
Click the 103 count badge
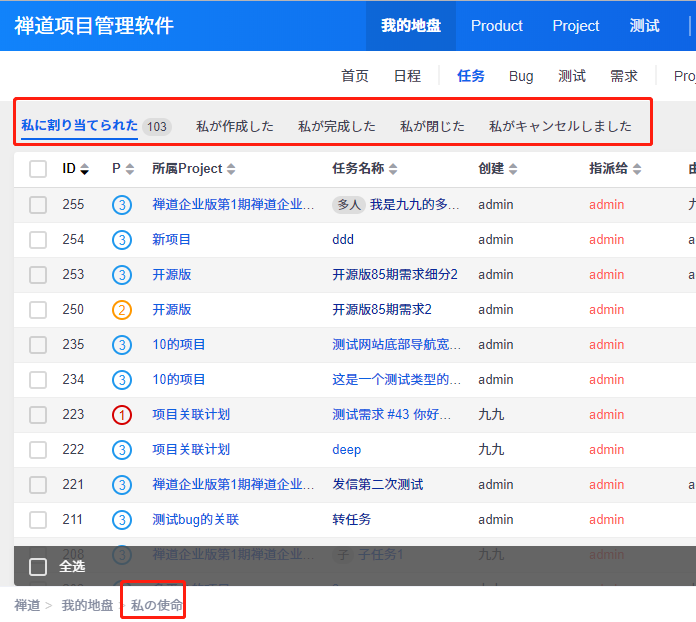click(x=156, y=127)
